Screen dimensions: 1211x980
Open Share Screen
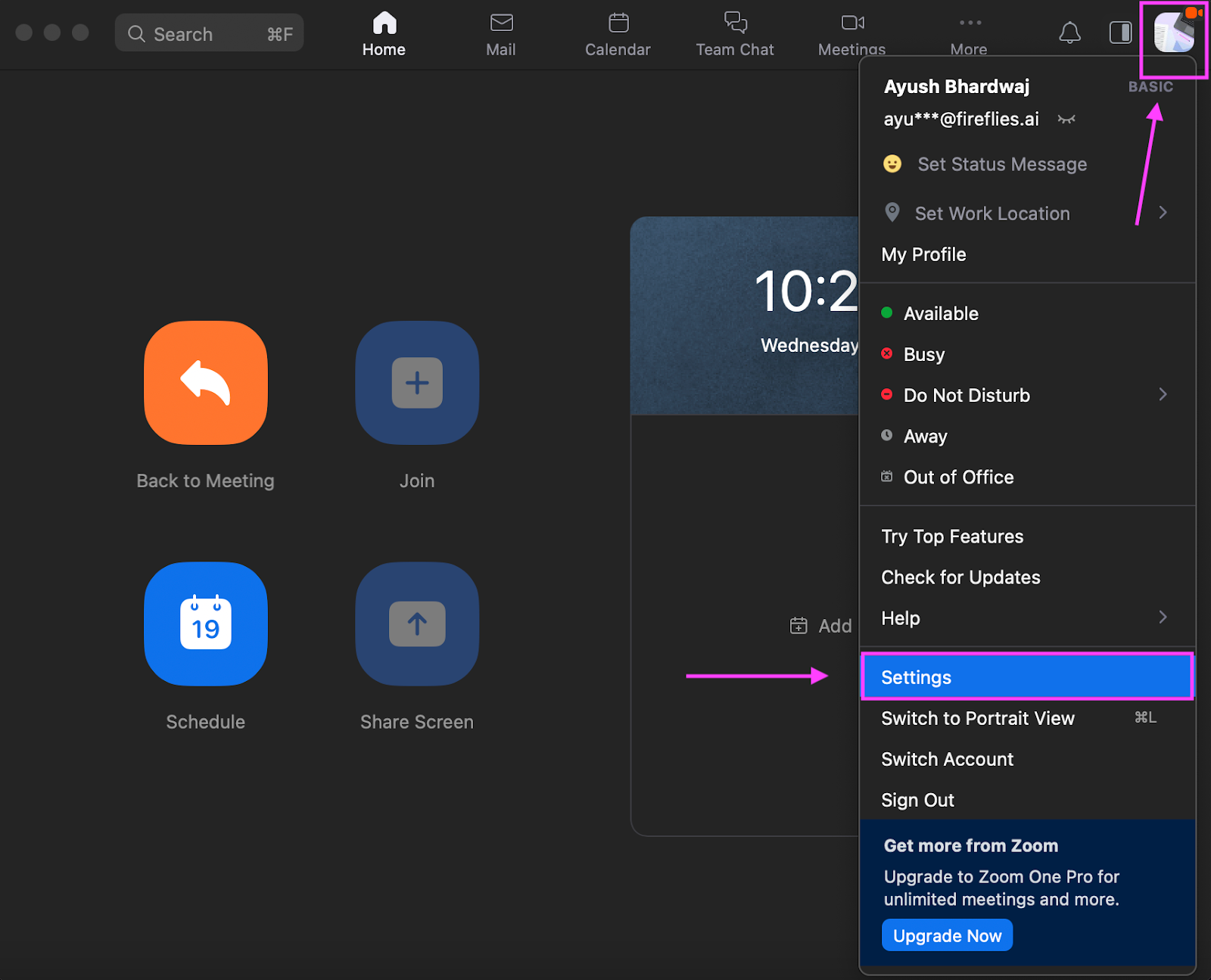pos(416,624)
